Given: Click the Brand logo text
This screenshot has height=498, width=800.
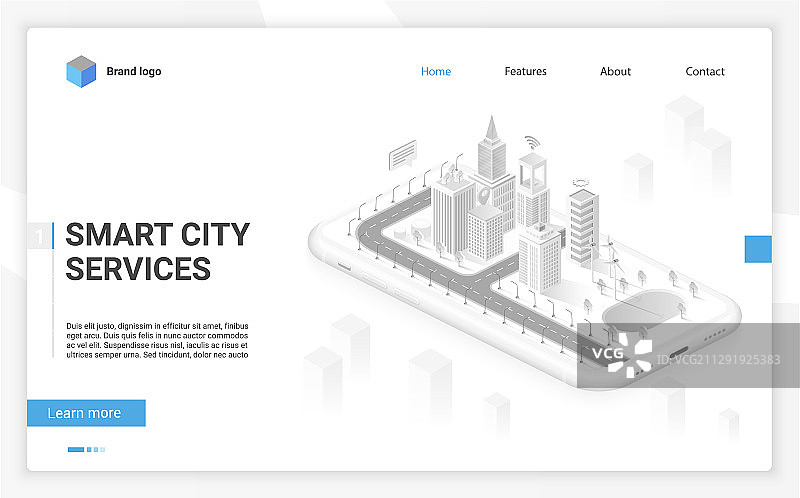Looking at the screenshot, I should 134,71.
